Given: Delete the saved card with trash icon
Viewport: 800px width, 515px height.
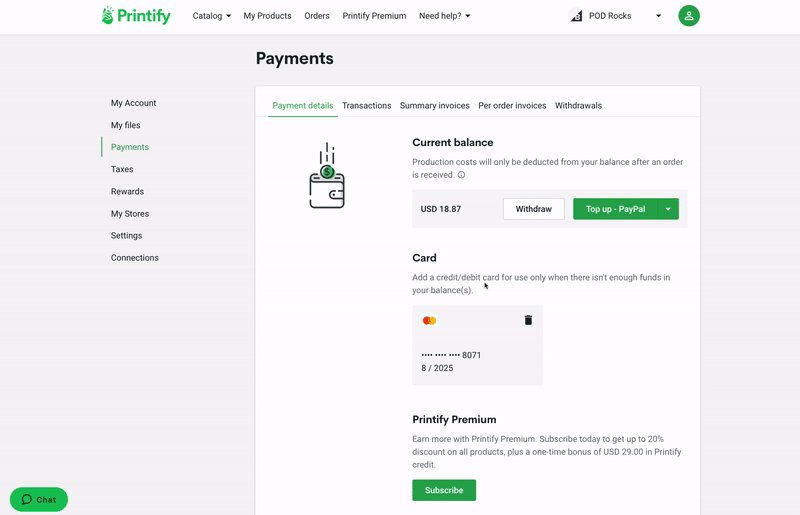Looking at the screenshot, I should tap(528, 320).
